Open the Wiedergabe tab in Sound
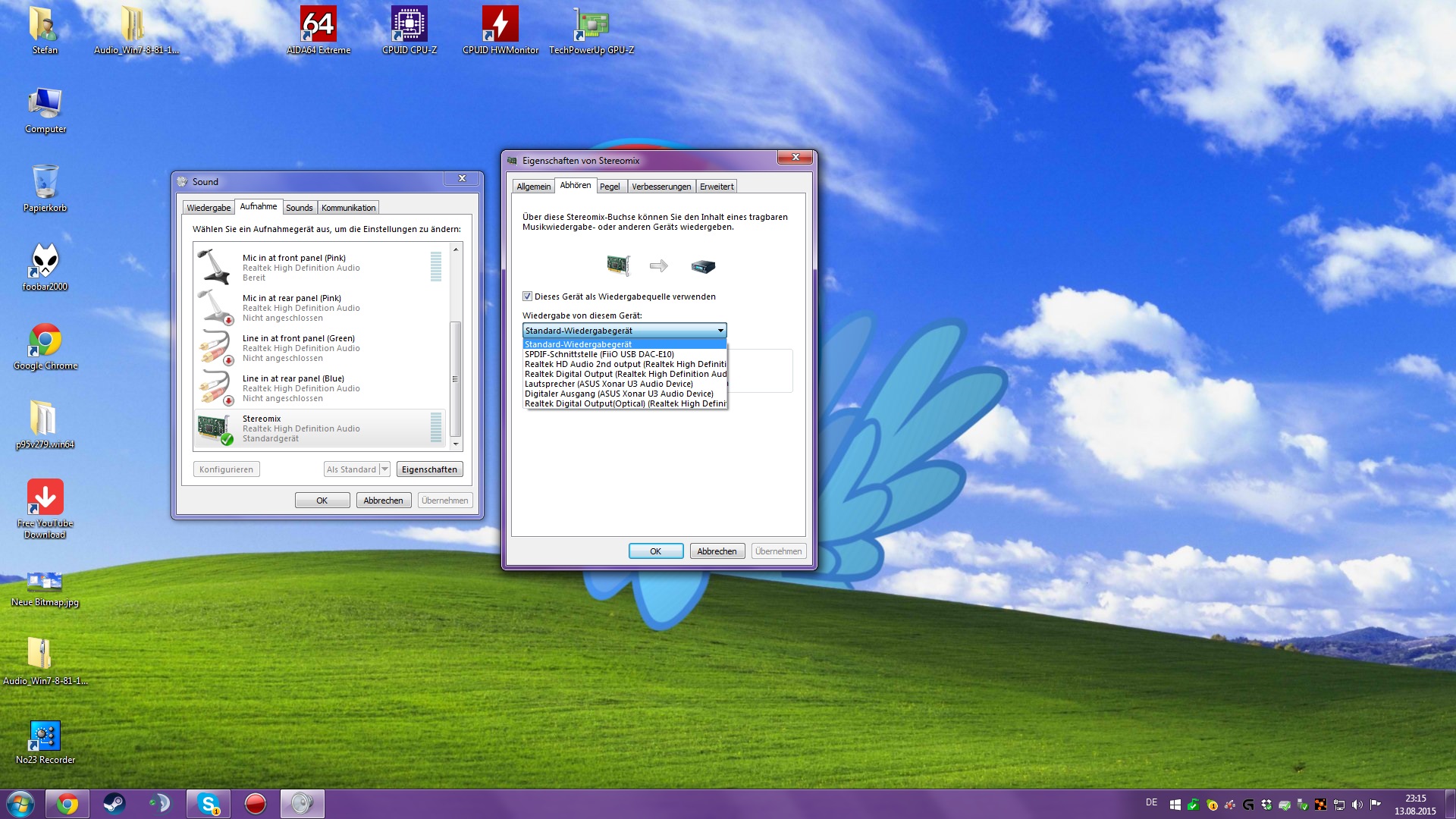 pos(209,208)
